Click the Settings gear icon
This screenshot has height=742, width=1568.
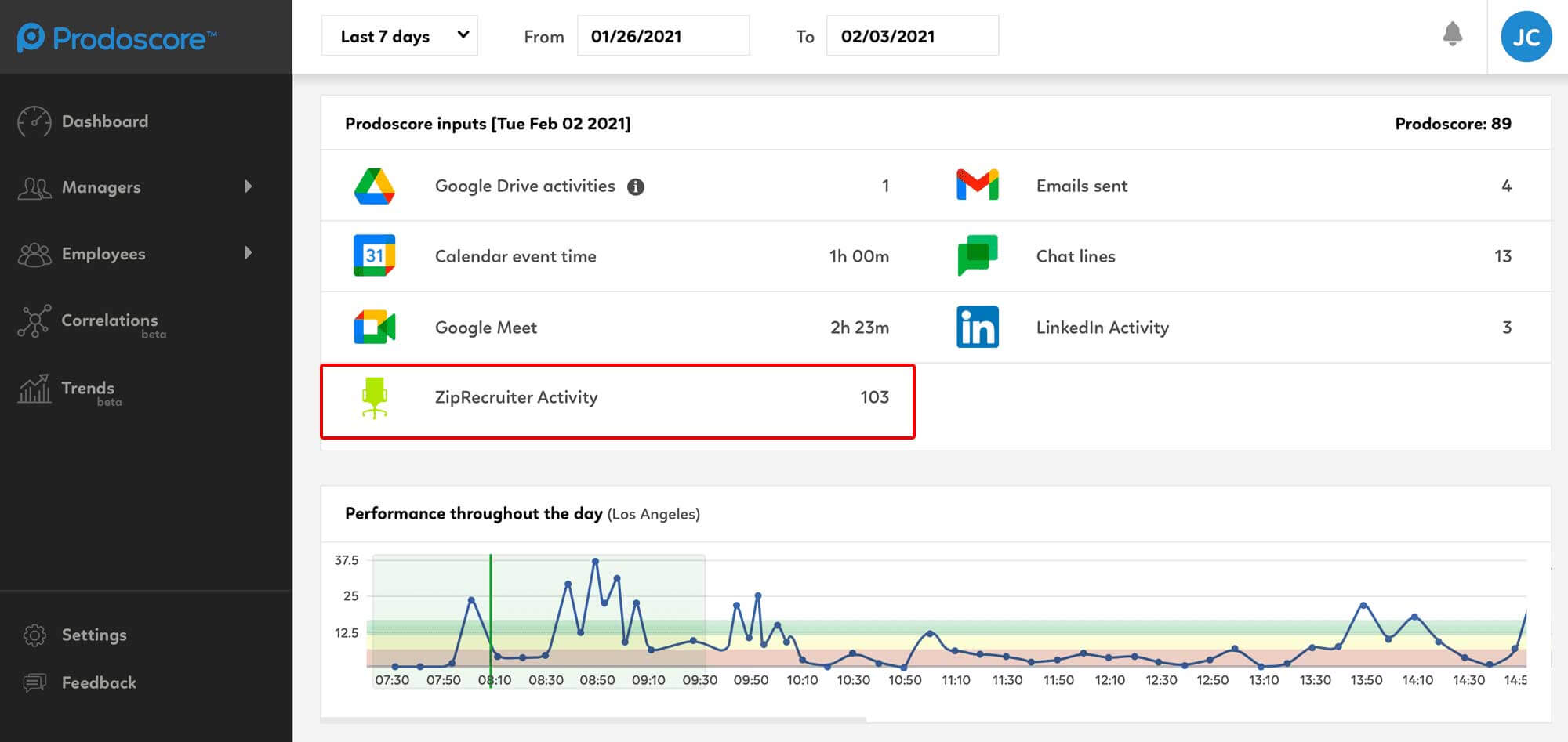point(34,635)
